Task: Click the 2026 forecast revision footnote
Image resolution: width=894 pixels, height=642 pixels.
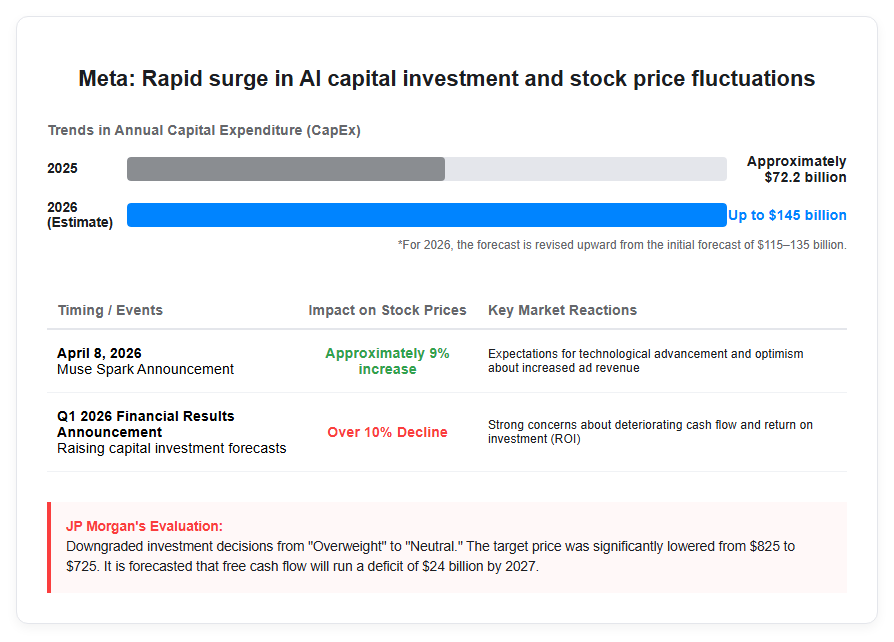Action: tap(622, 245)
